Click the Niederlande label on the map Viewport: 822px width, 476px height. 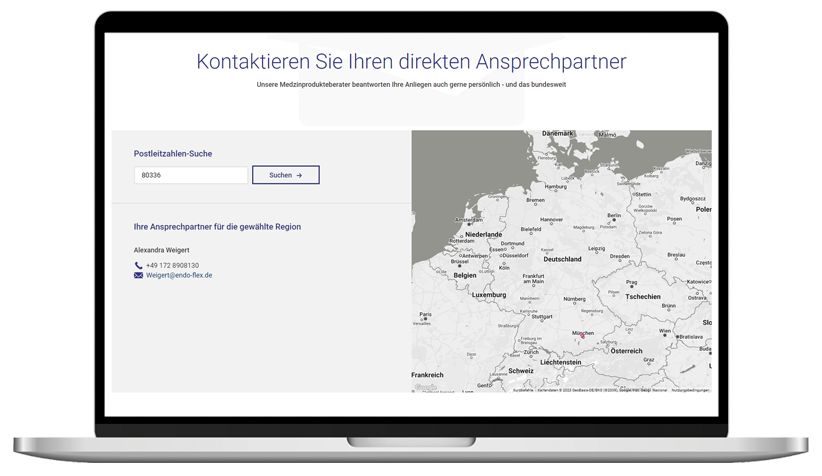(x=484, y=234)
